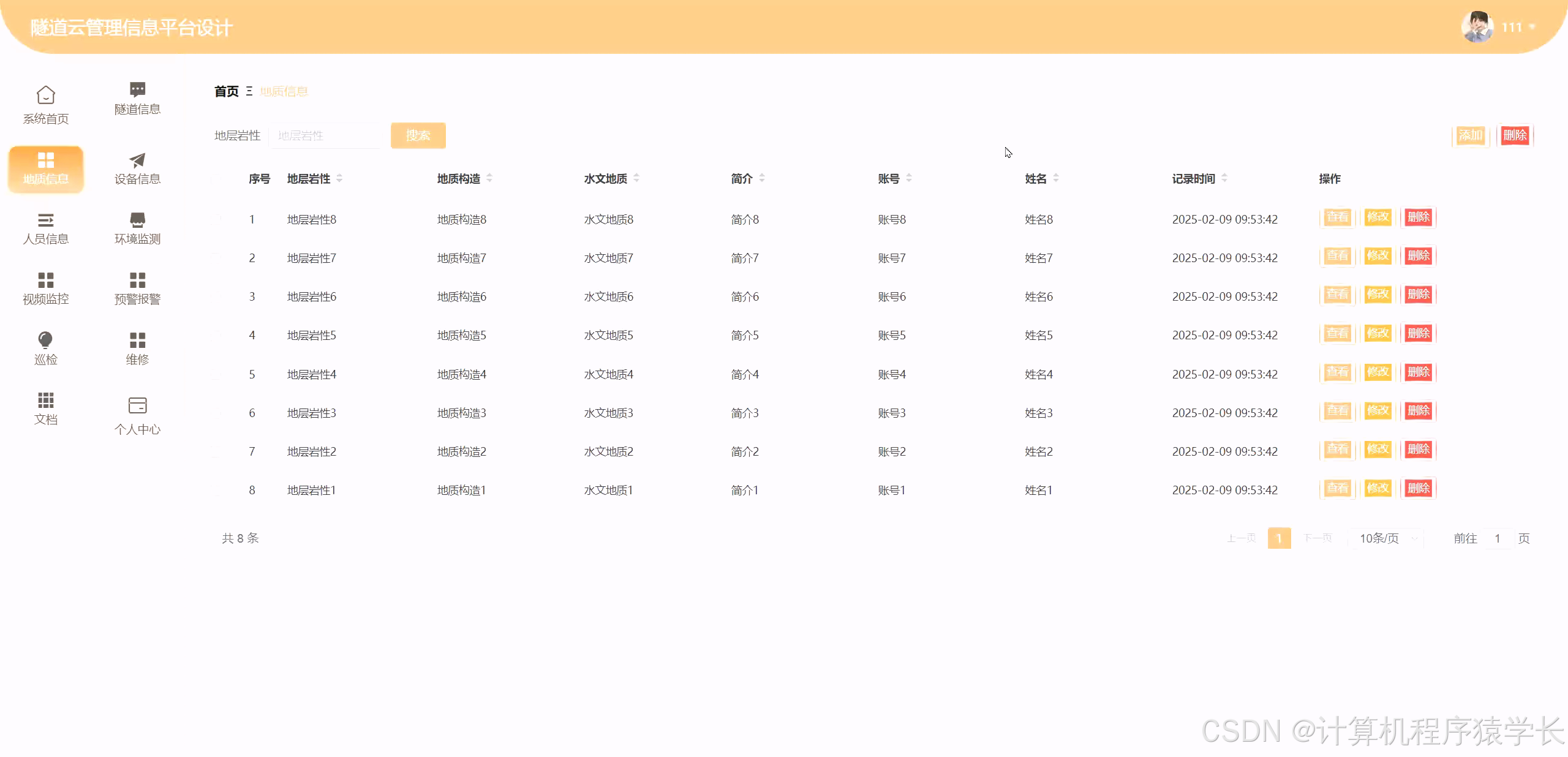Sort by 地层岩性 column arrows
The image size is (1568, 757).
tap(340, 178)
